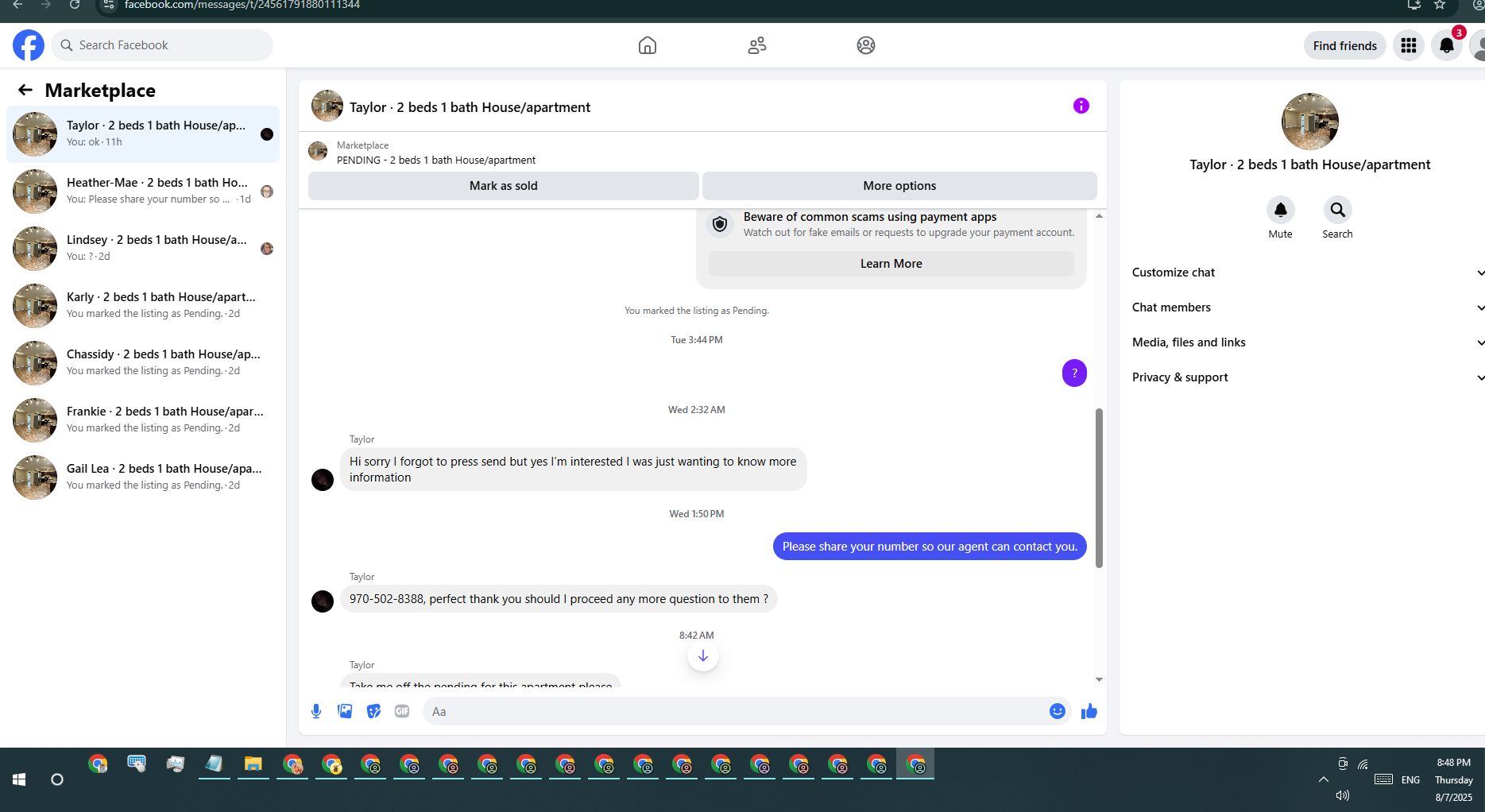The width and height of the screenshot is (1485, 812).
Task: Open Frankie conversation
Action: tap(143, 420)
